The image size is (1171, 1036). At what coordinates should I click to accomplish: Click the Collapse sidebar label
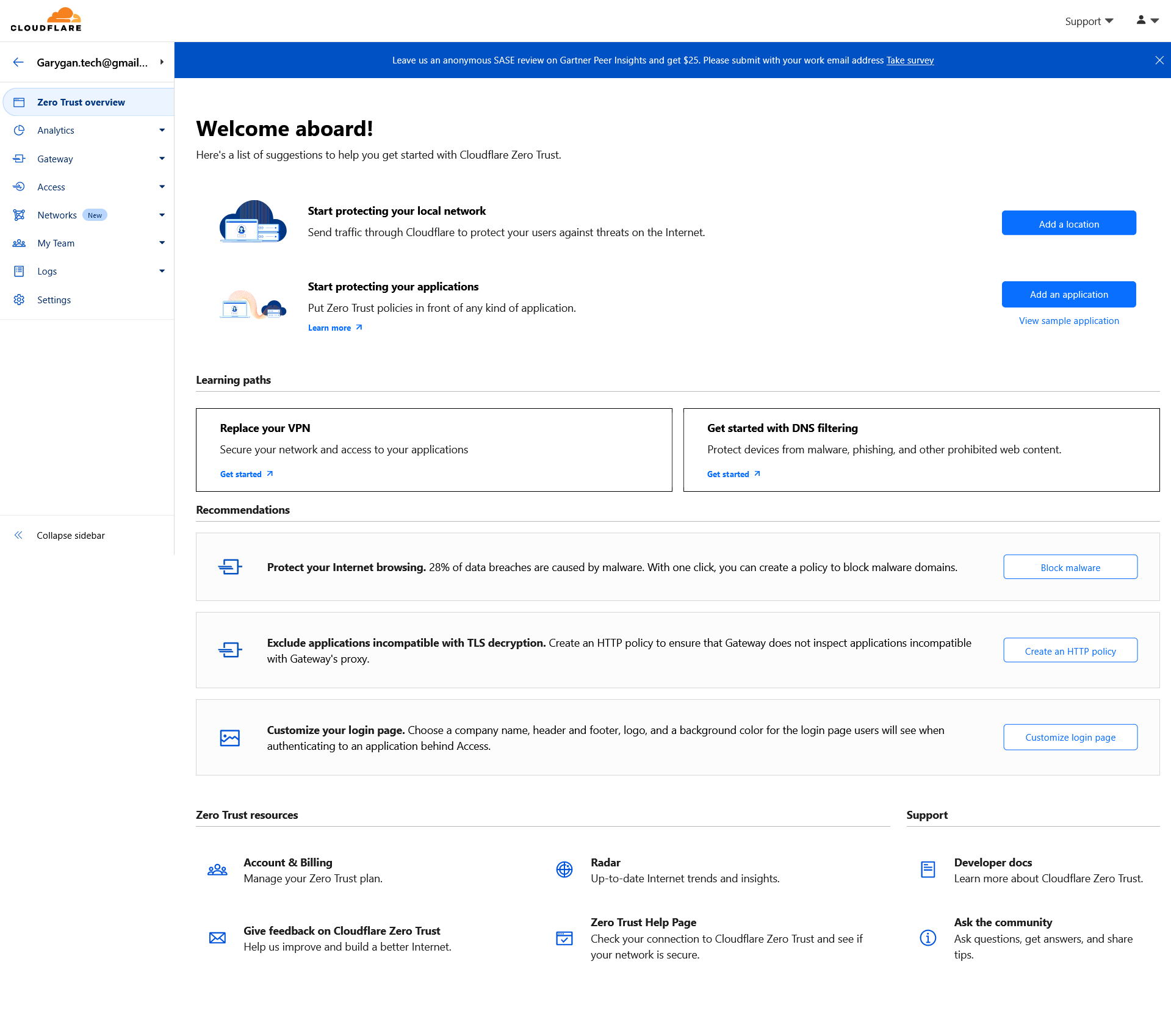pyautogui.click(x=71, y=535)
